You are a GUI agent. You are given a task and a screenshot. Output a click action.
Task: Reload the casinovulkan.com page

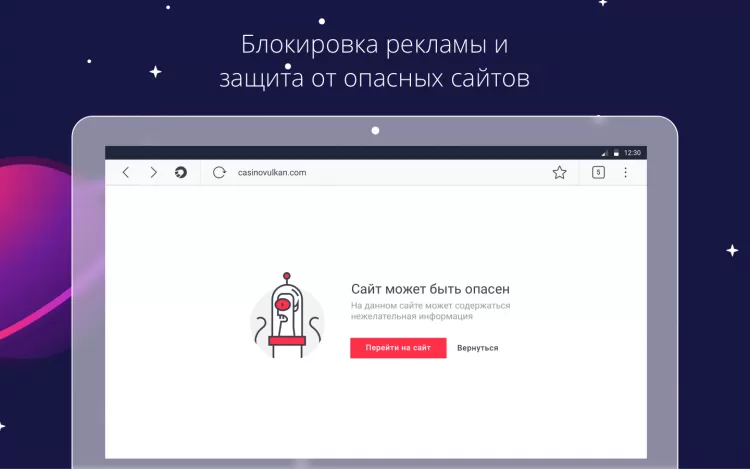point(219,173)
